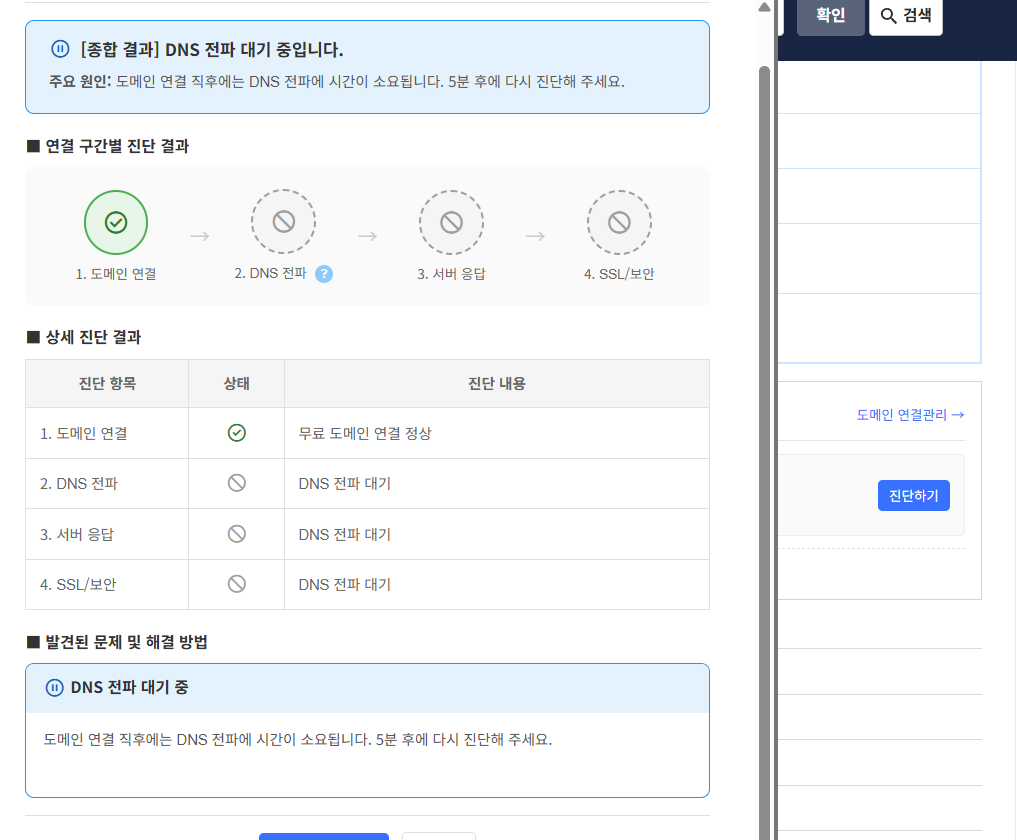The image size is (1017, 840).
Task: Click the '3. 서버 응답' step label under the flow diagram
Action: [x=451, y=274]
